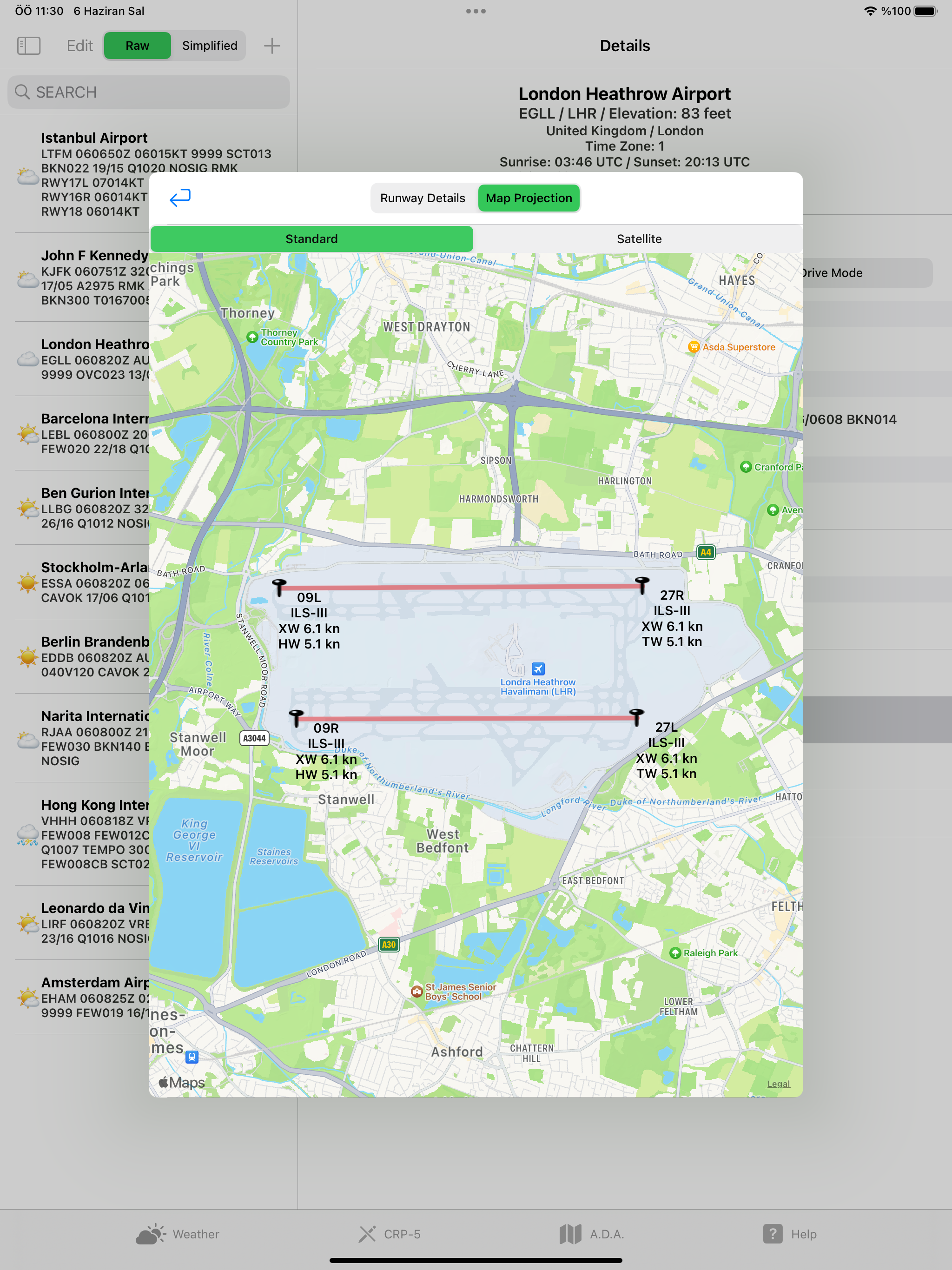This screenshot has width=952, height=1270.
Task: Open the Map Projection tab
Action: [x=529, y=198]
